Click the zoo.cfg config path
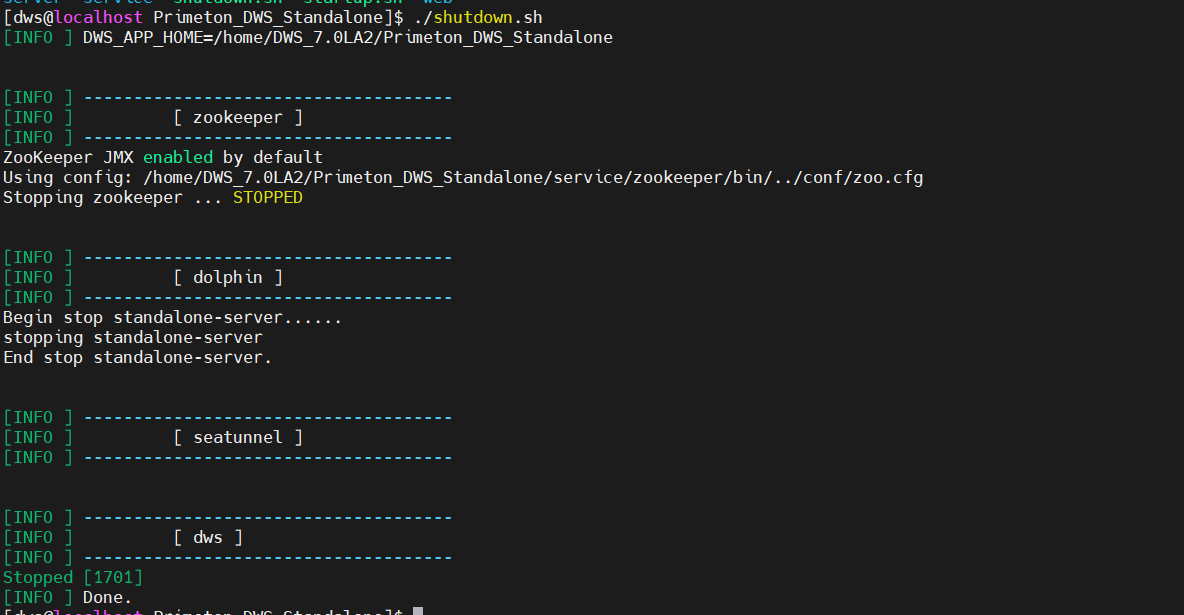 [x=533, y=178]
